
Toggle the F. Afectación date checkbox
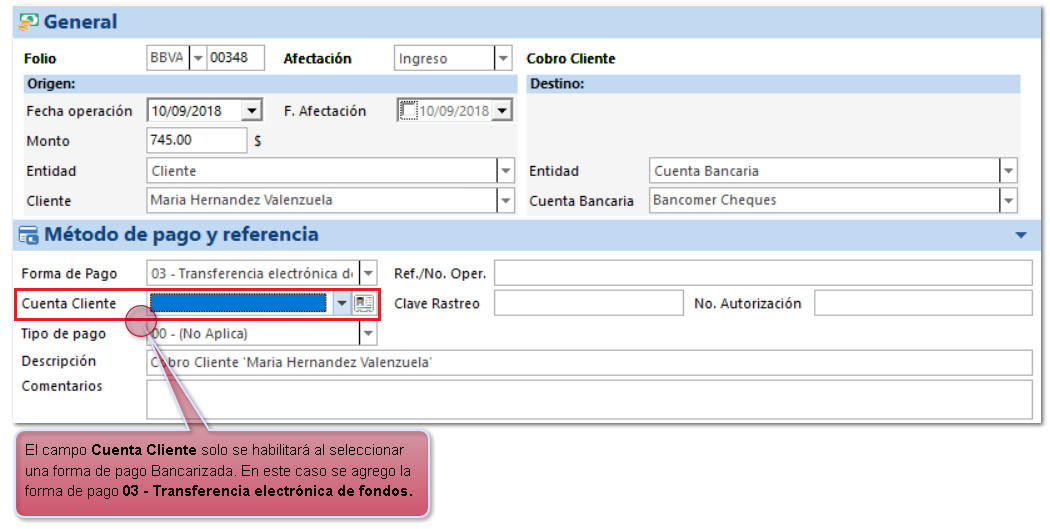(408, 110)
